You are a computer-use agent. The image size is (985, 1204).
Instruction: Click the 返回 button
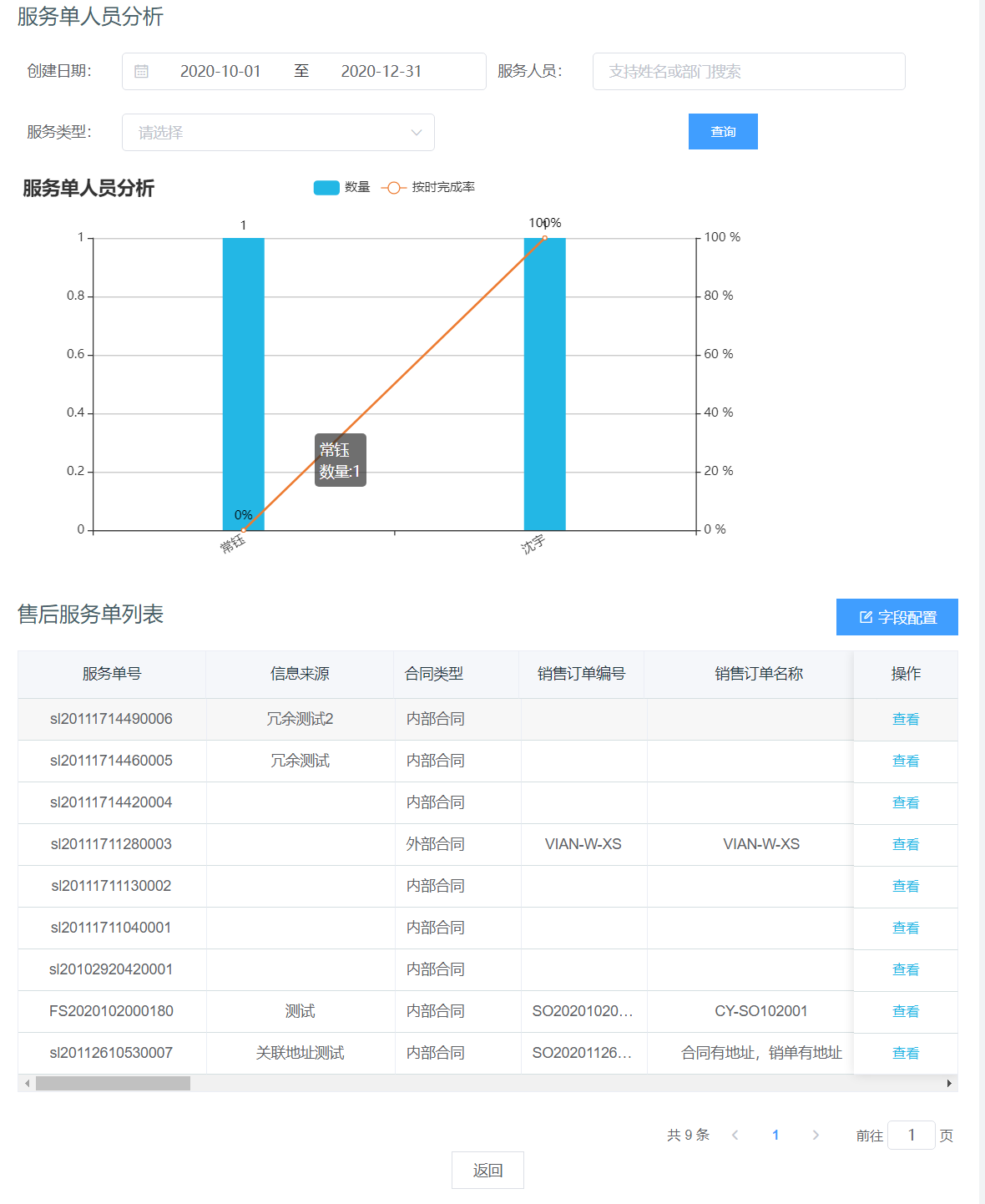coord(487,1170)
